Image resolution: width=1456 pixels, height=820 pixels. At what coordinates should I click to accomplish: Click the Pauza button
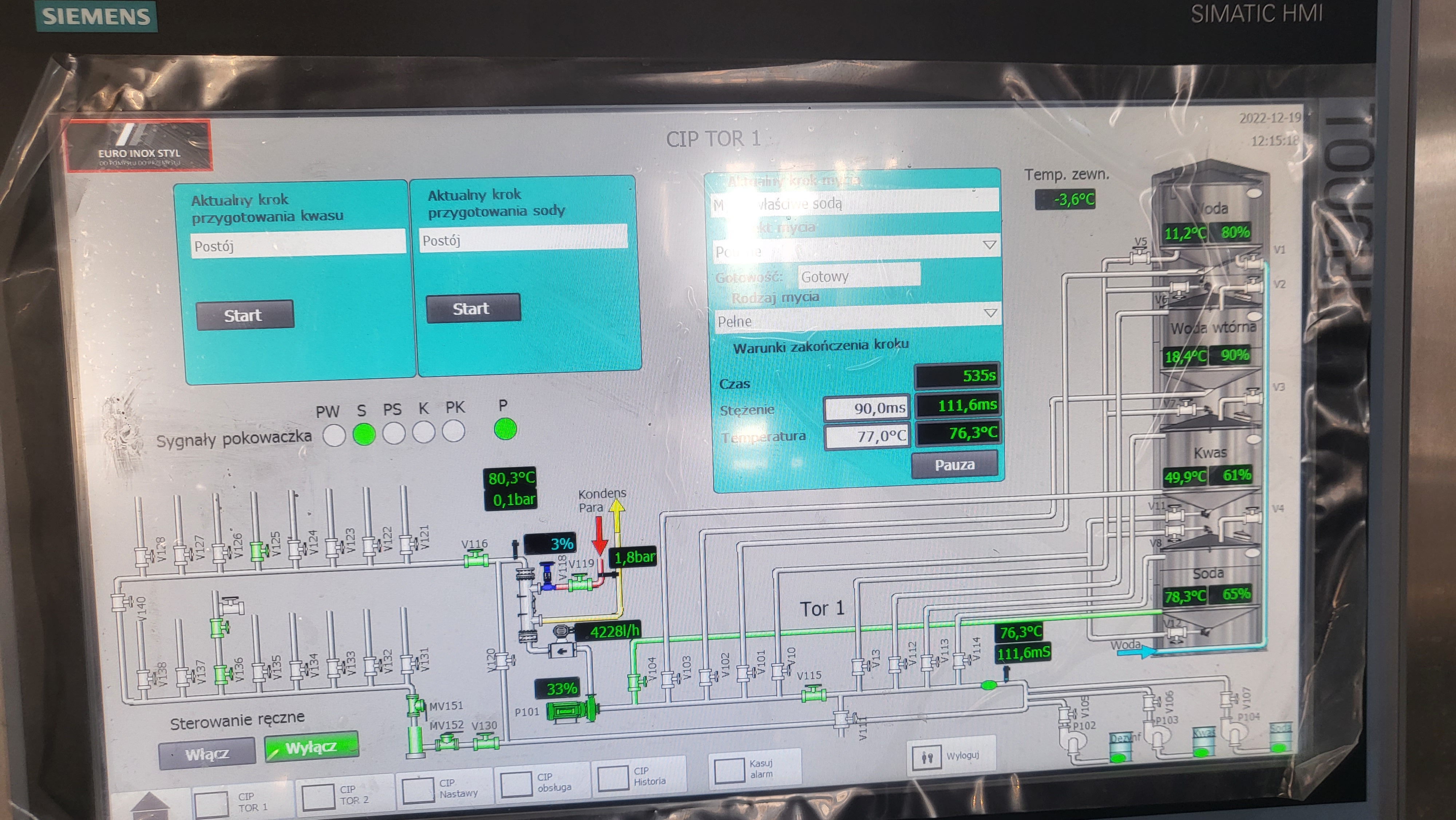(954, 465)
